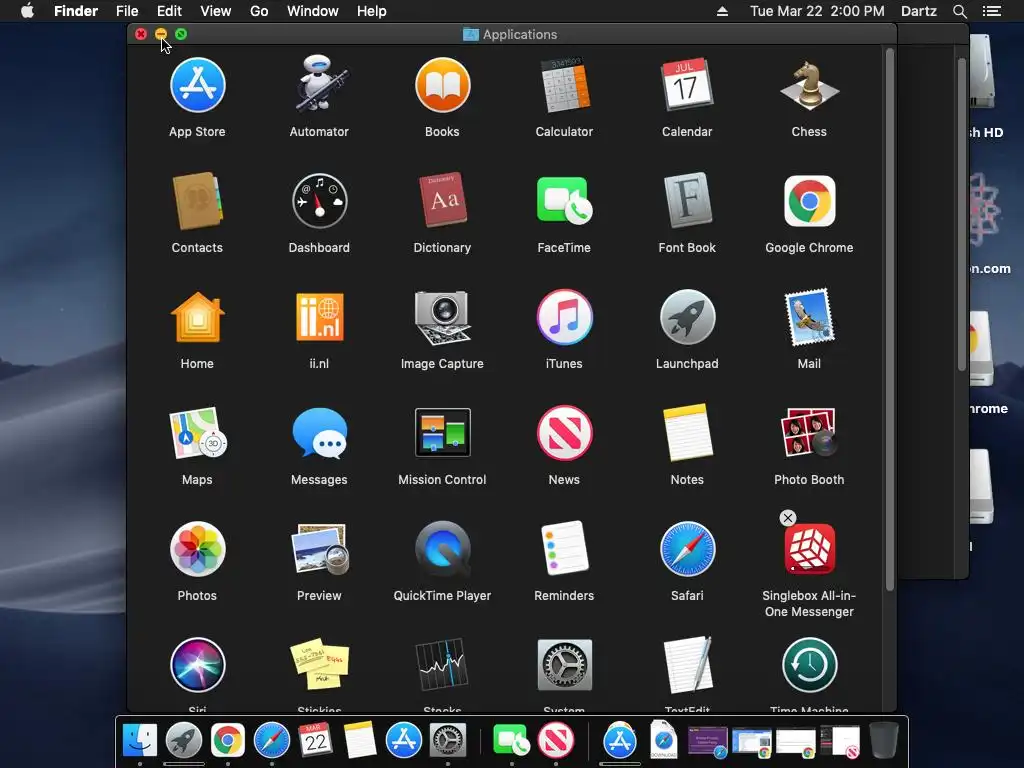Open the iTunes application icon
Screen dimensions: 1024x768
click(x=564, y=317)
